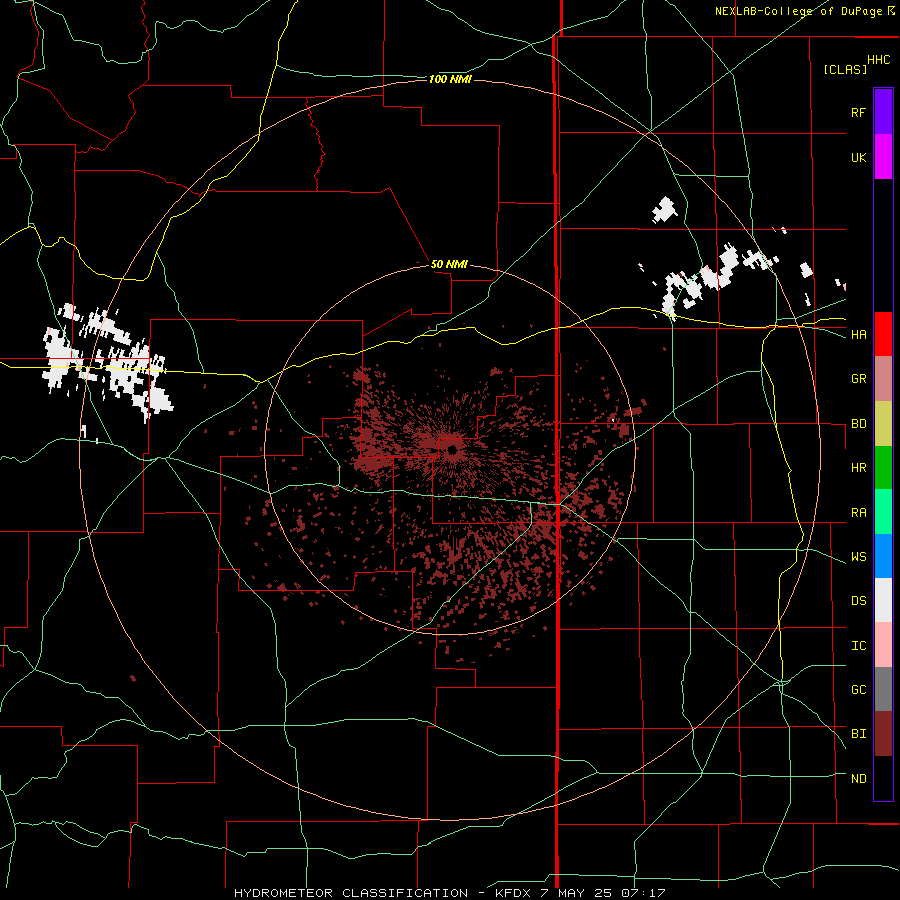Click the large dry snow echo at left

click(109, 363)
